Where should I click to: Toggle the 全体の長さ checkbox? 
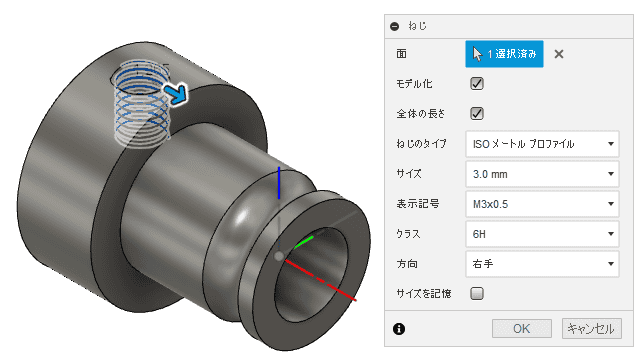pyautogui.click(x=476, y=113)
